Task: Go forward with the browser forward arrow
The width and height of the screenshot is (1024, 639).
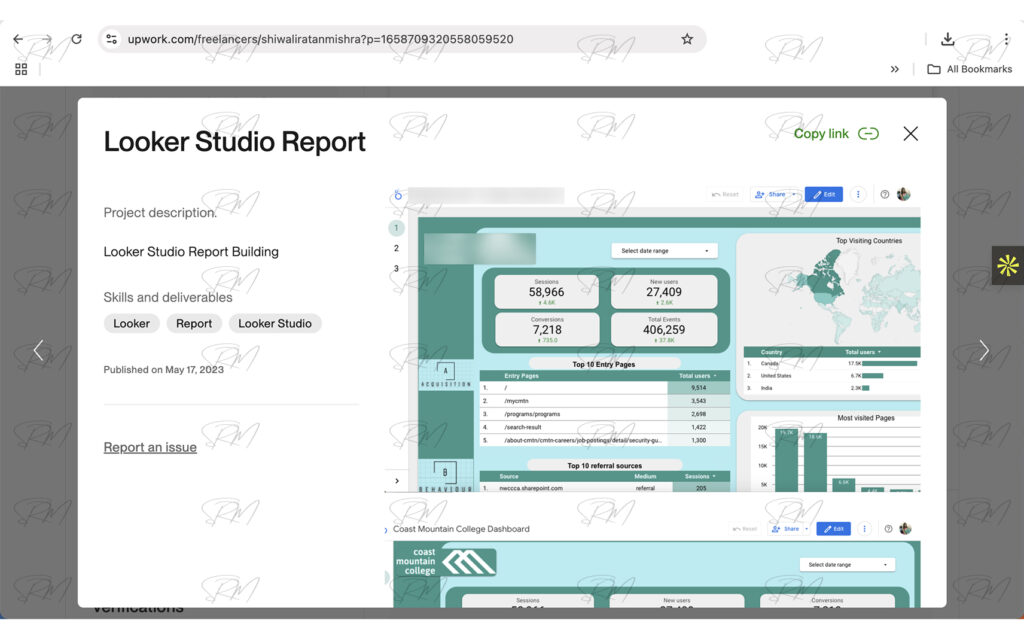Action: point(47,39)
